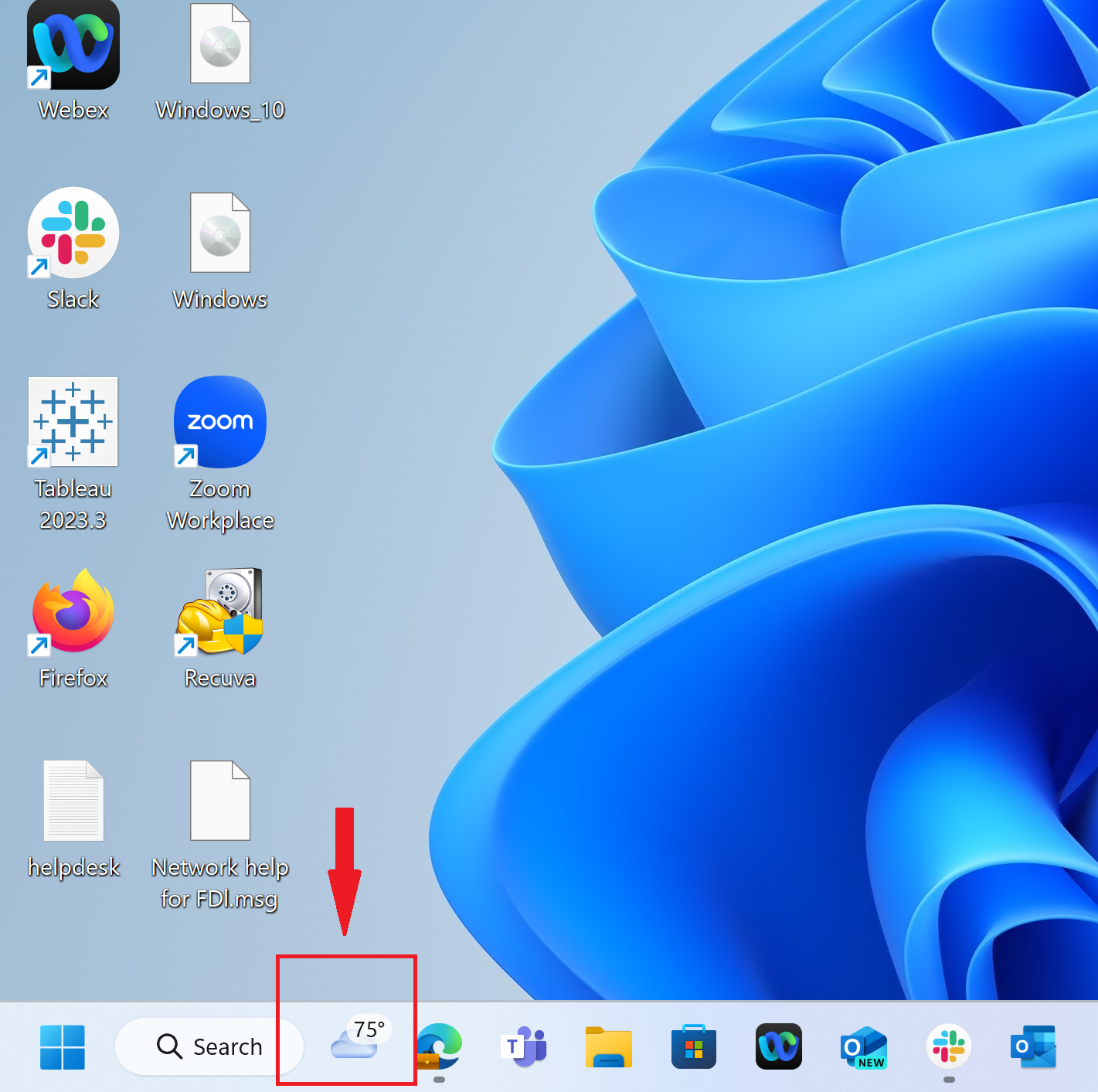
Task: Switch to Slack via taskbar icon
Action: (x=949, y=1047)
